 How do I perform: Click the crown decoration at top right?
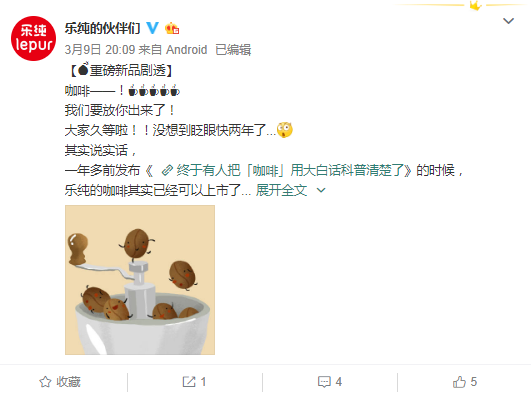point(476,5)
